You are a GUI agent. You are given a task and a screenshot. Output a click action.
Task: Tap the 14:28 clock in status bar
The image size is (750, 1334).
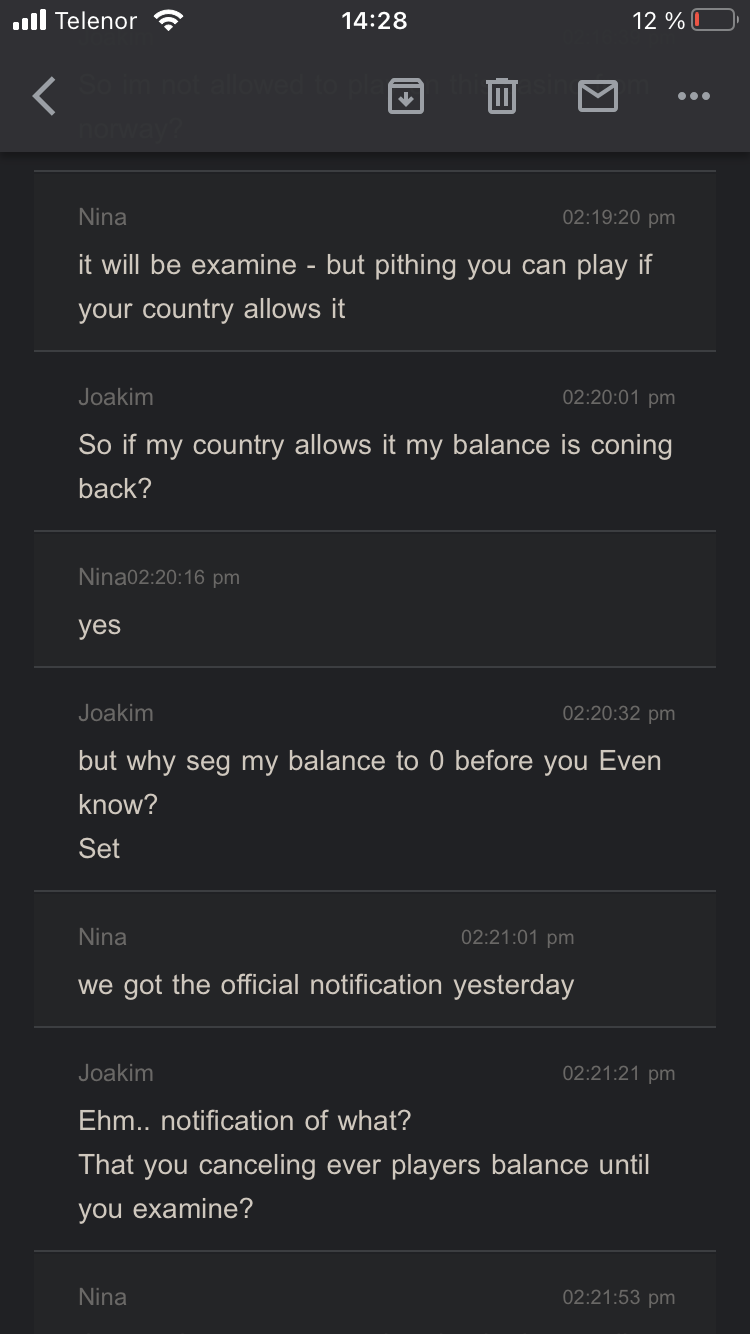(374, 21)
